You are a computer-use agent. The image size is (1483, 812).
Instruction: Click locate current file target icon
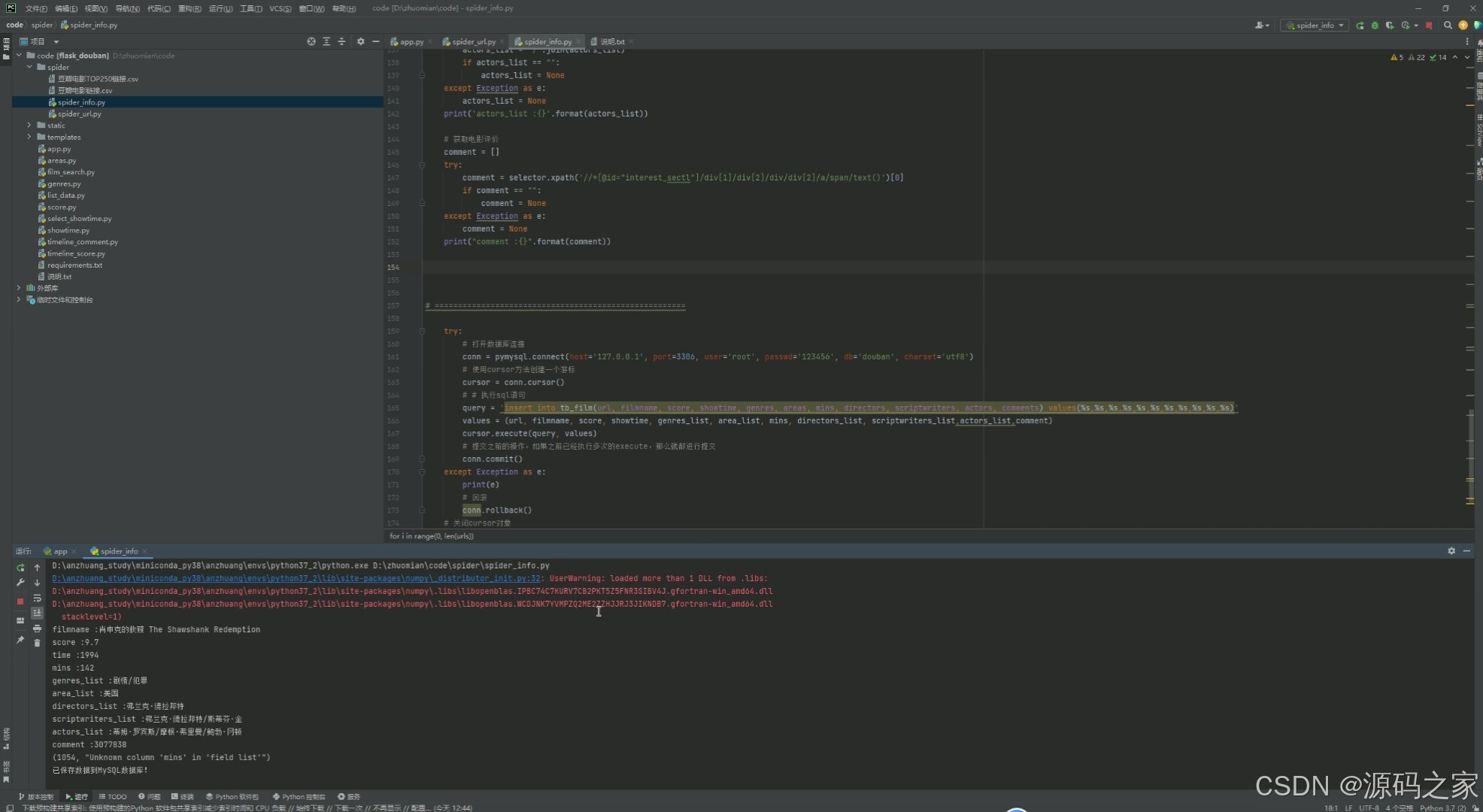click(311, 41)
